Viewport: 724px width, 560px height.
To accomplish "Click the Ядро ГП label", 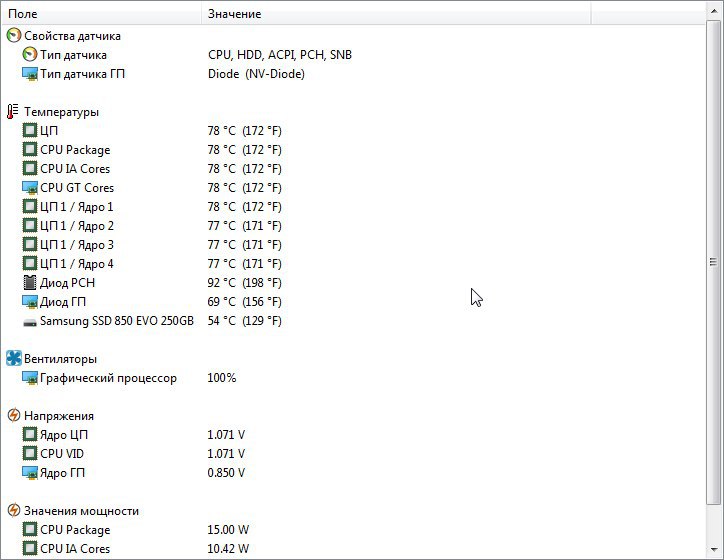I will tap(62, 473).
